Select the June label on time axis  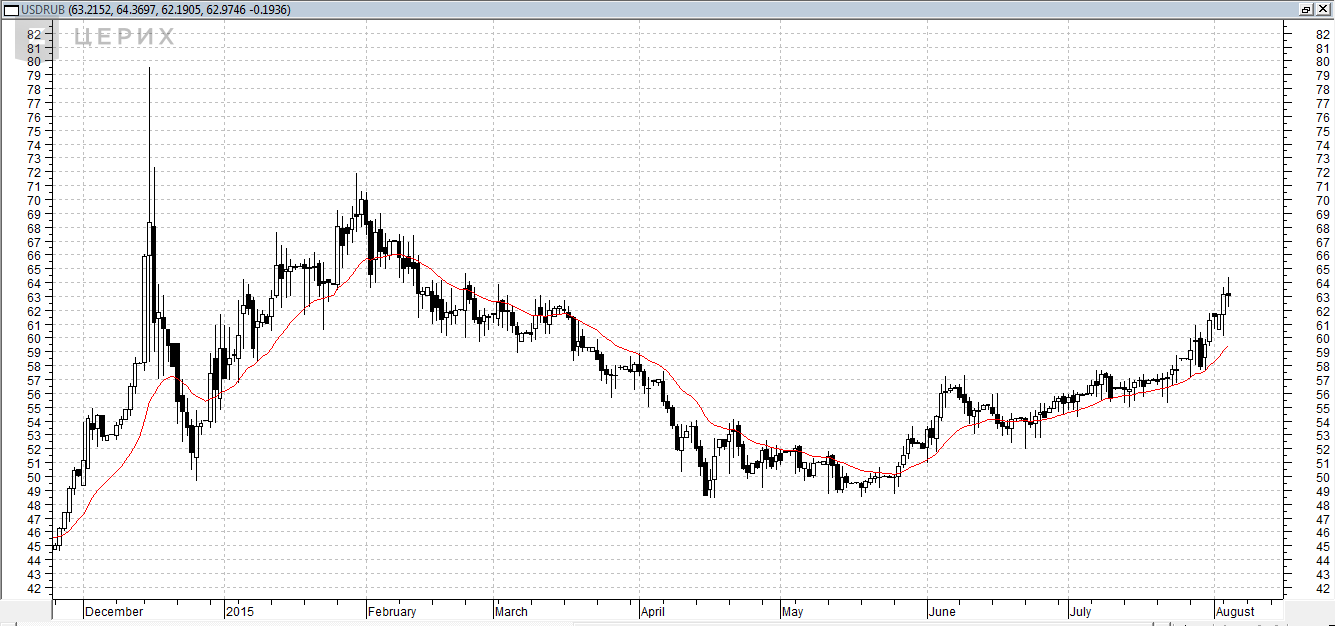pyautogui.click(x=942, y=611)
